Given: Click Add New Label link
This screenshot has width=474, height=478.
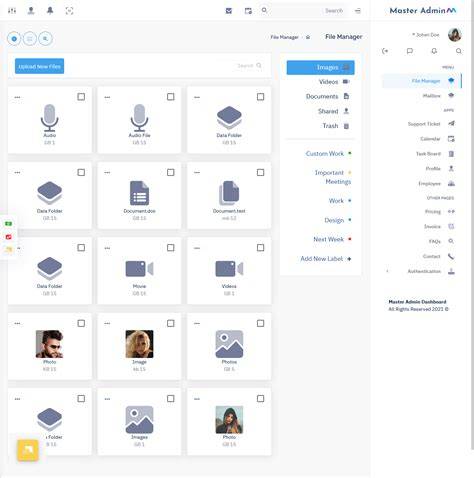Looking at the screenshot, I should (x=326, y=259).
